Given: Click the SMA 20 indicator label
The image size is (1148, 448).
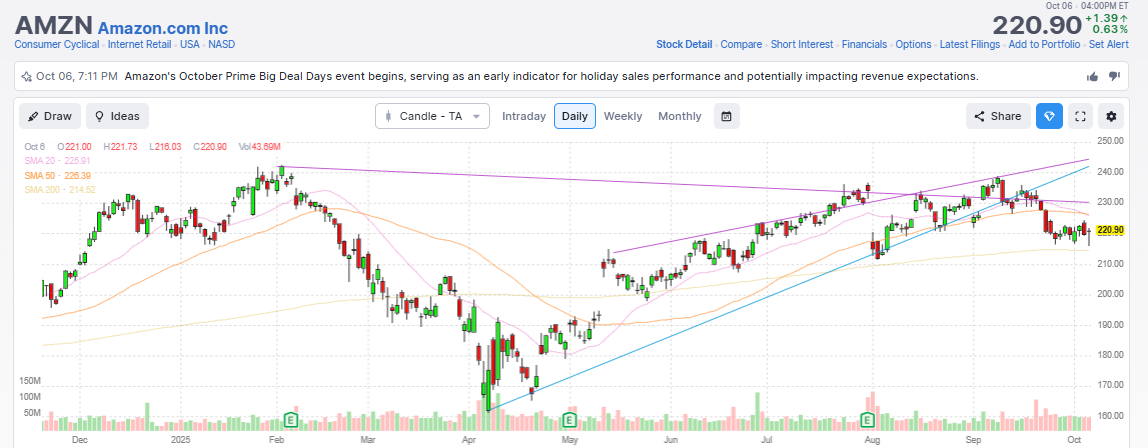Looking at the screenshot, I should [x=57, y=161].
